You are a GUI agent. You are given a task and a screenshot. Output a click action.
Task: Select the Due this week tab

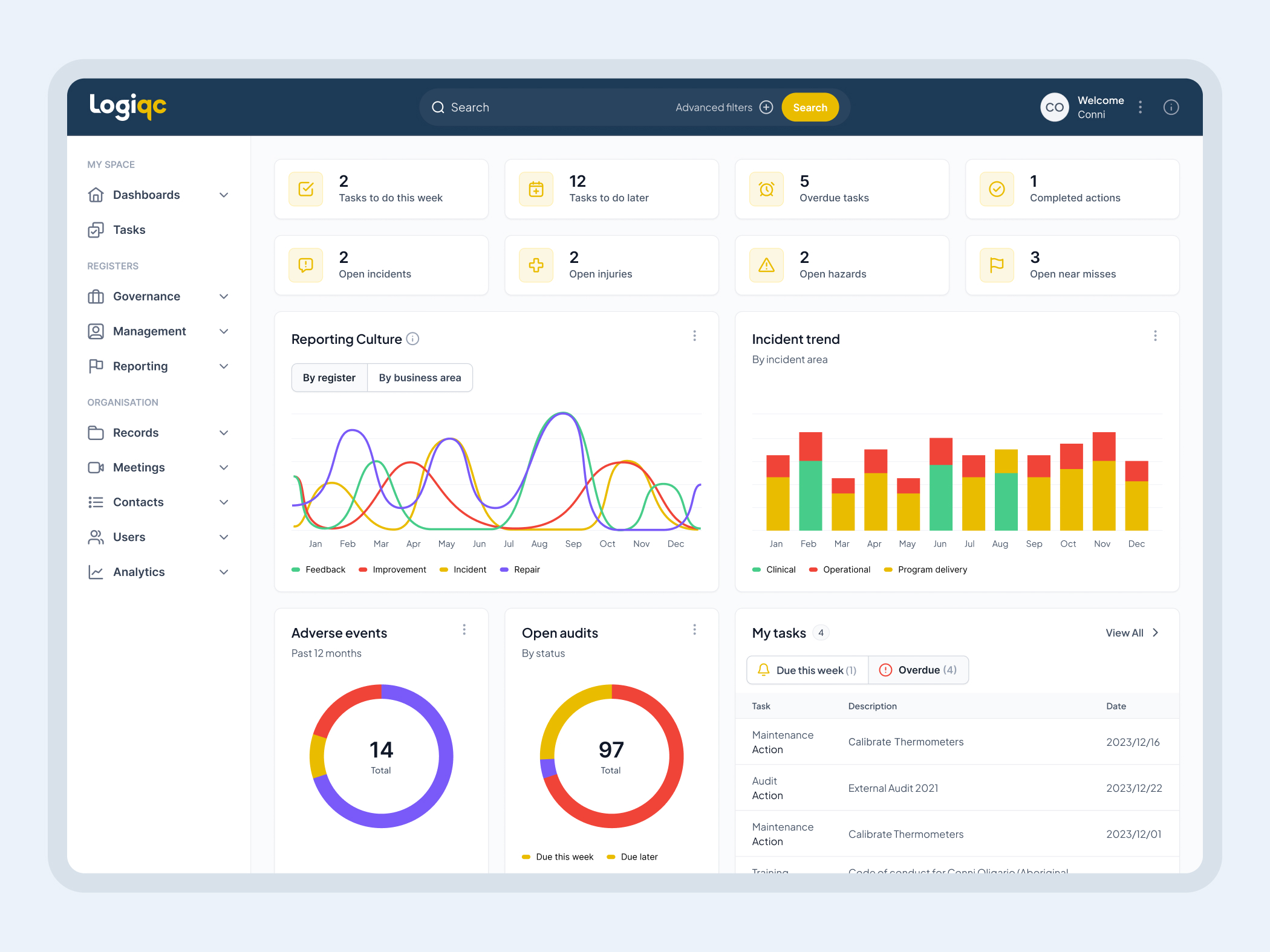[x=807, y=670]
